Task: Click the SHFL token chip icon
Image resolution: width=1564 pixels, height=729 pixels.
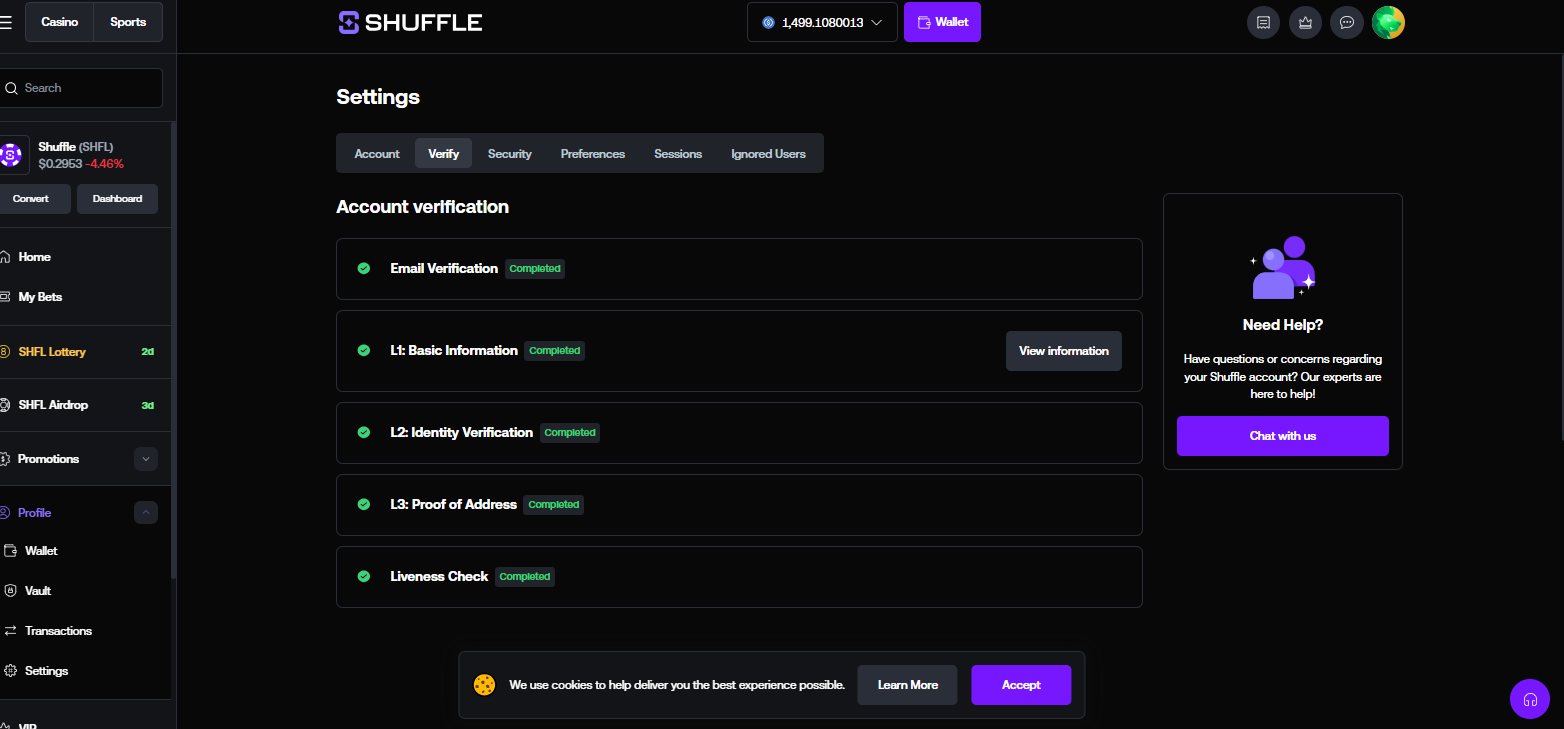Action: [x=11, y=155]
